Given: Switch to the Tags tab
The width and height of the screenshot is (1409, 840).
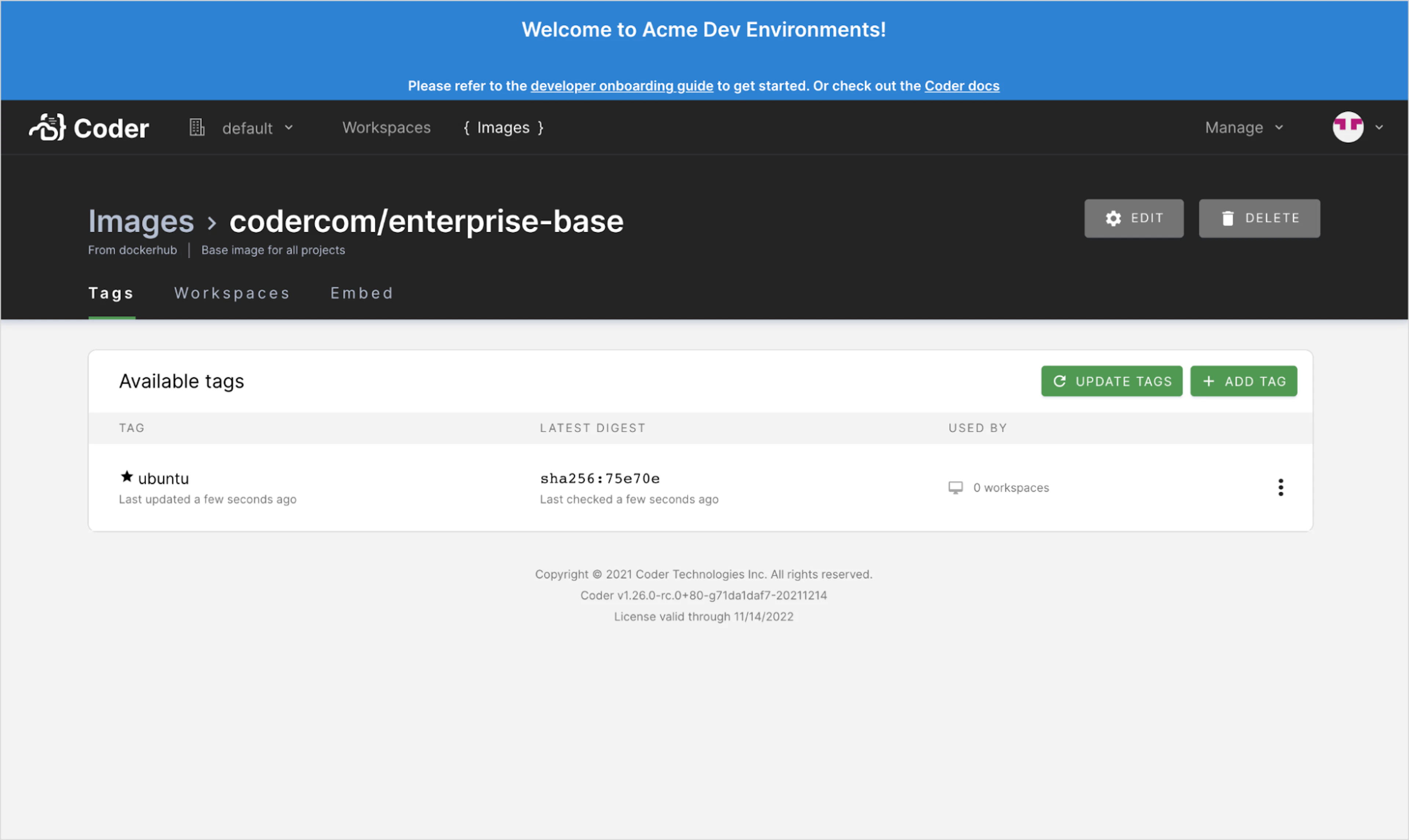Looking at the screenshot, I should click(x=112, y=293).
